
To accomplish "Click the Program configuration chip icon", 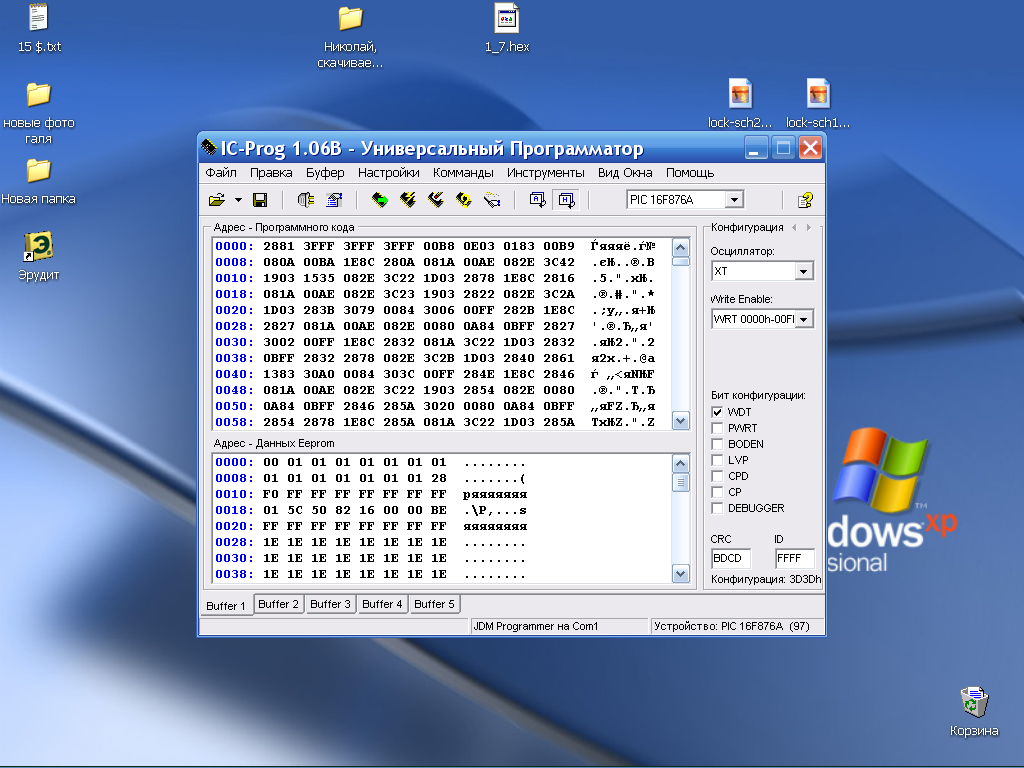I will click(436, 200).
